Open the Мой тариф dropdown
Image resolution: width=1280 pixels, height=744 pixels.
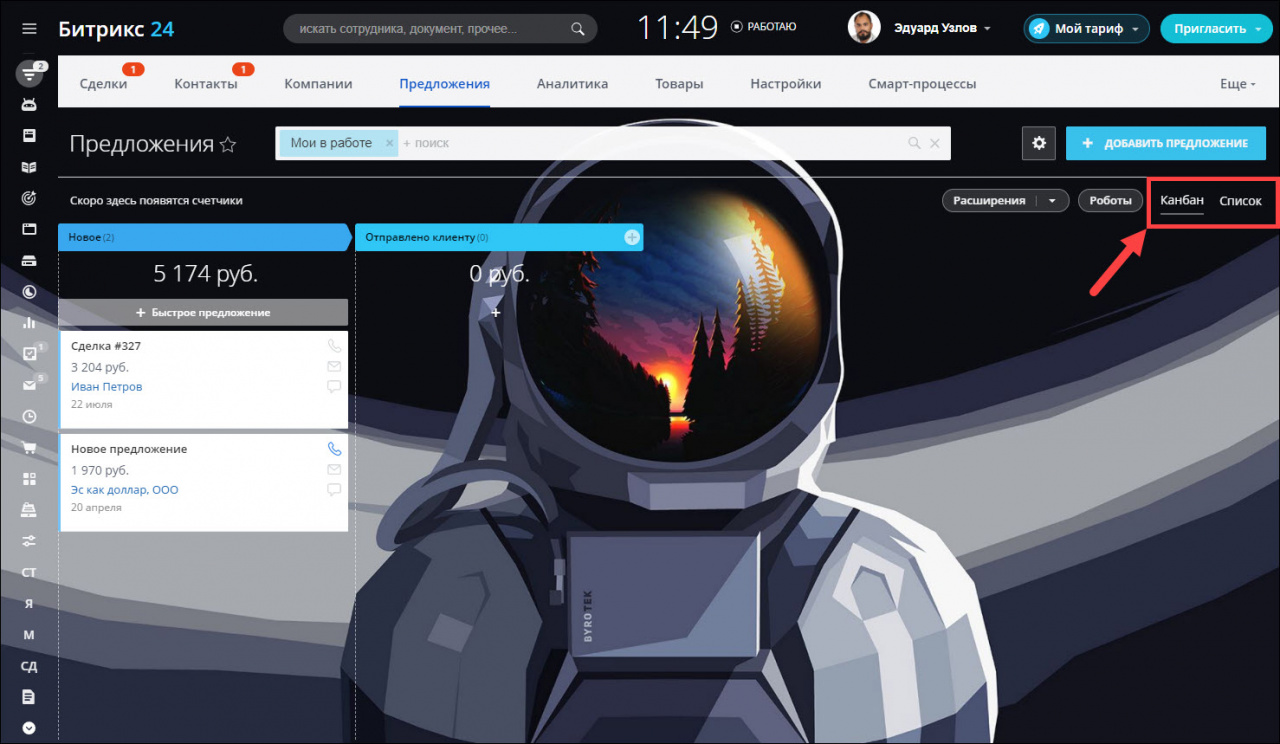(1086, 28)
